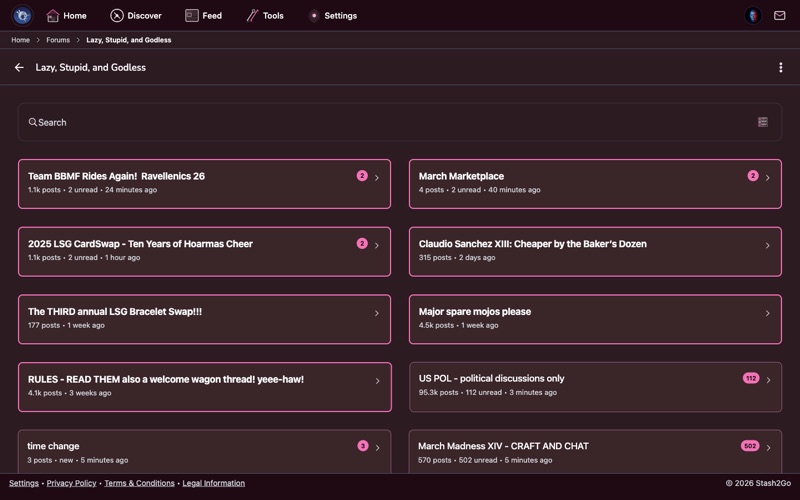Open THIRD annual Bracelet Swap via chevron

click(377, 313)
